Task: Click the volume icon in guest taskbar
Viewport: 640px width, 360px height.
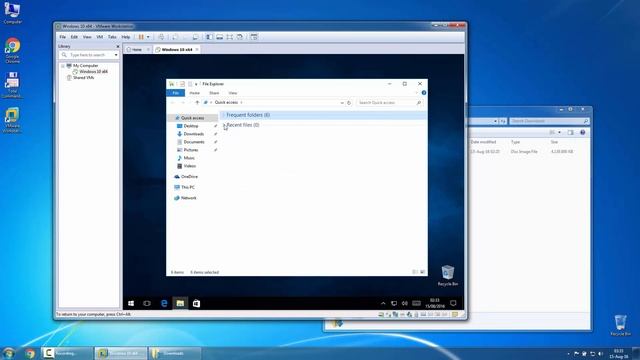Action: coord(404,303)
